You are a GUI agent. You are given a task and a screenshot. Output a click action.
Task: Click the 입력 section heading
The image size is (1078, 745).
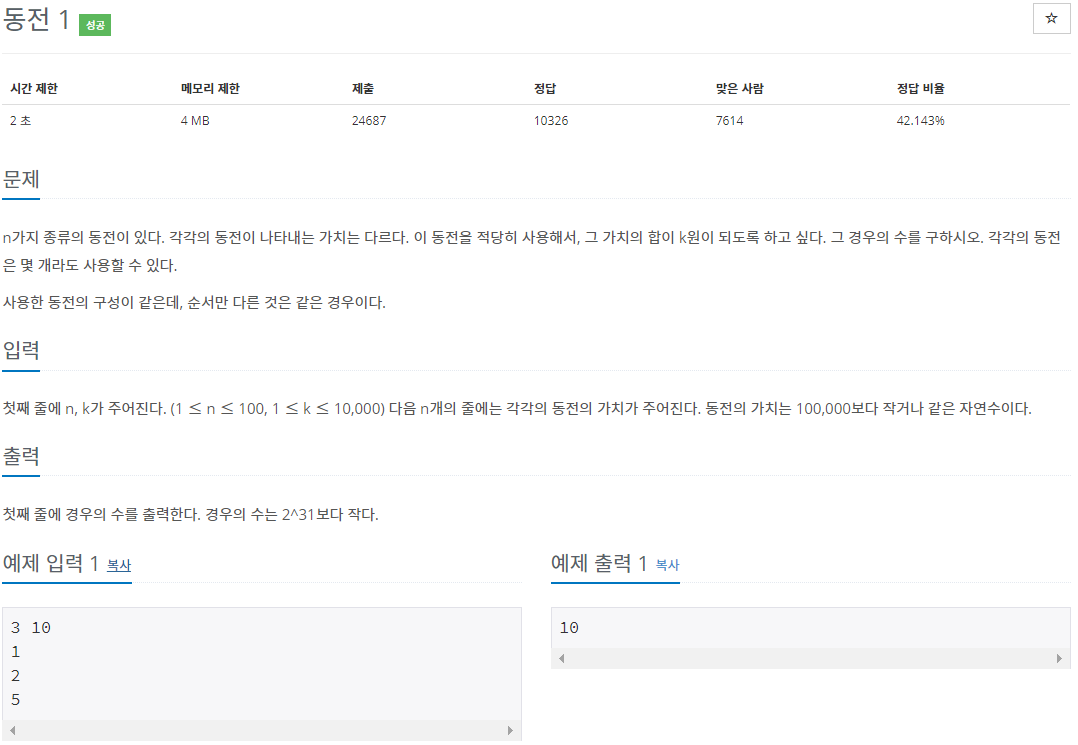click(x=21, y=351)
